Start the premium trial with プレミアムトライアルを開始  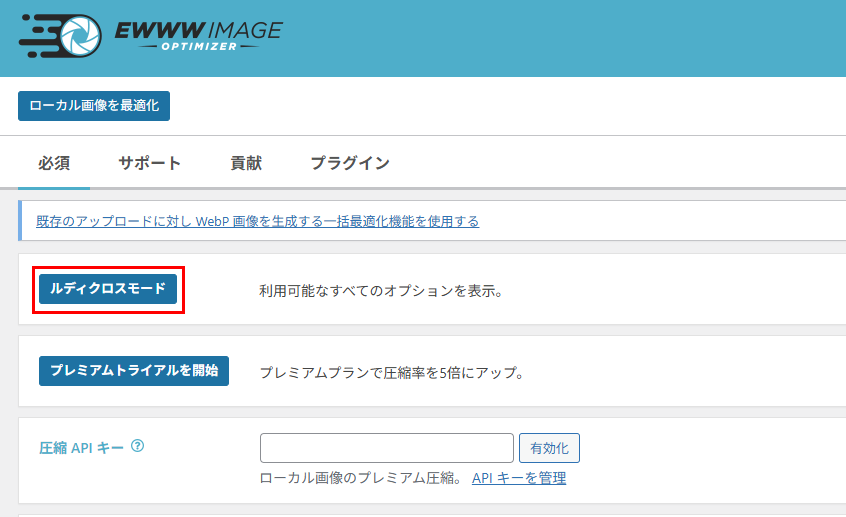(134, 370)
